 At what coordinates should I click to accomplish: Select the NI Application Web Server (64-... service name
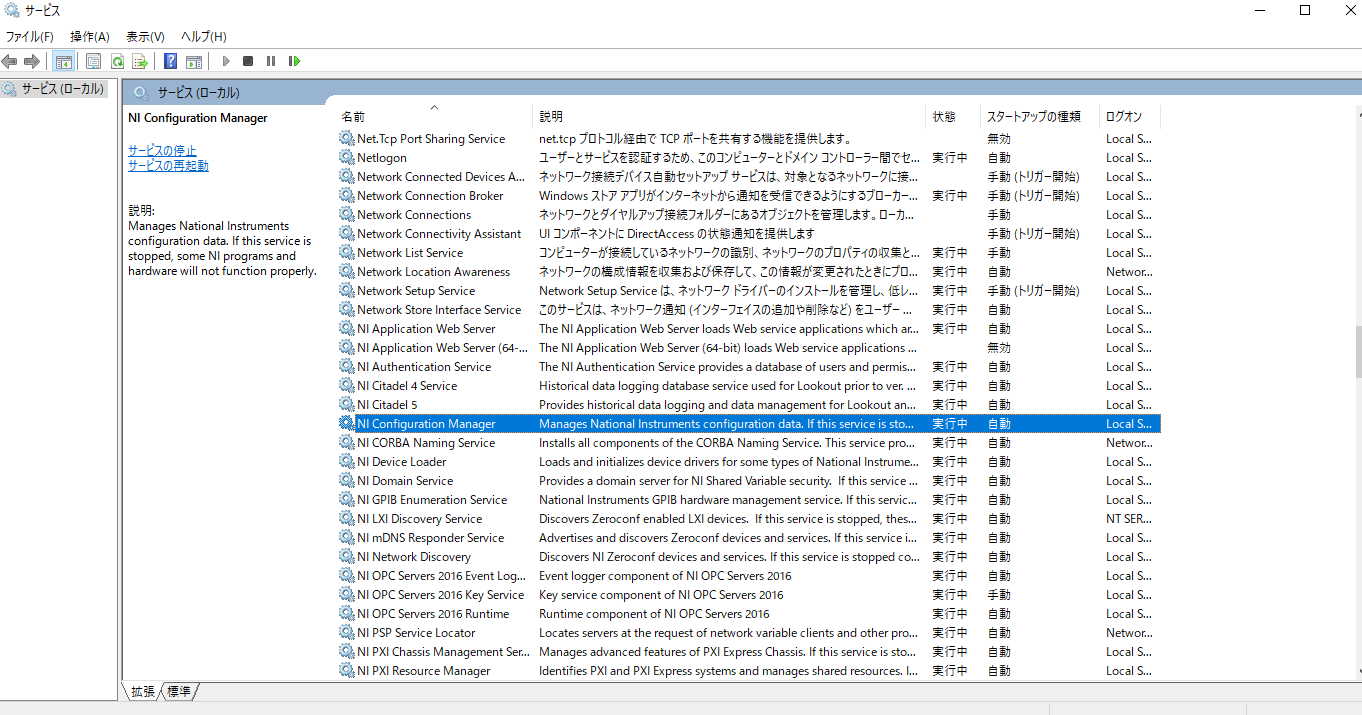[442, 347]
